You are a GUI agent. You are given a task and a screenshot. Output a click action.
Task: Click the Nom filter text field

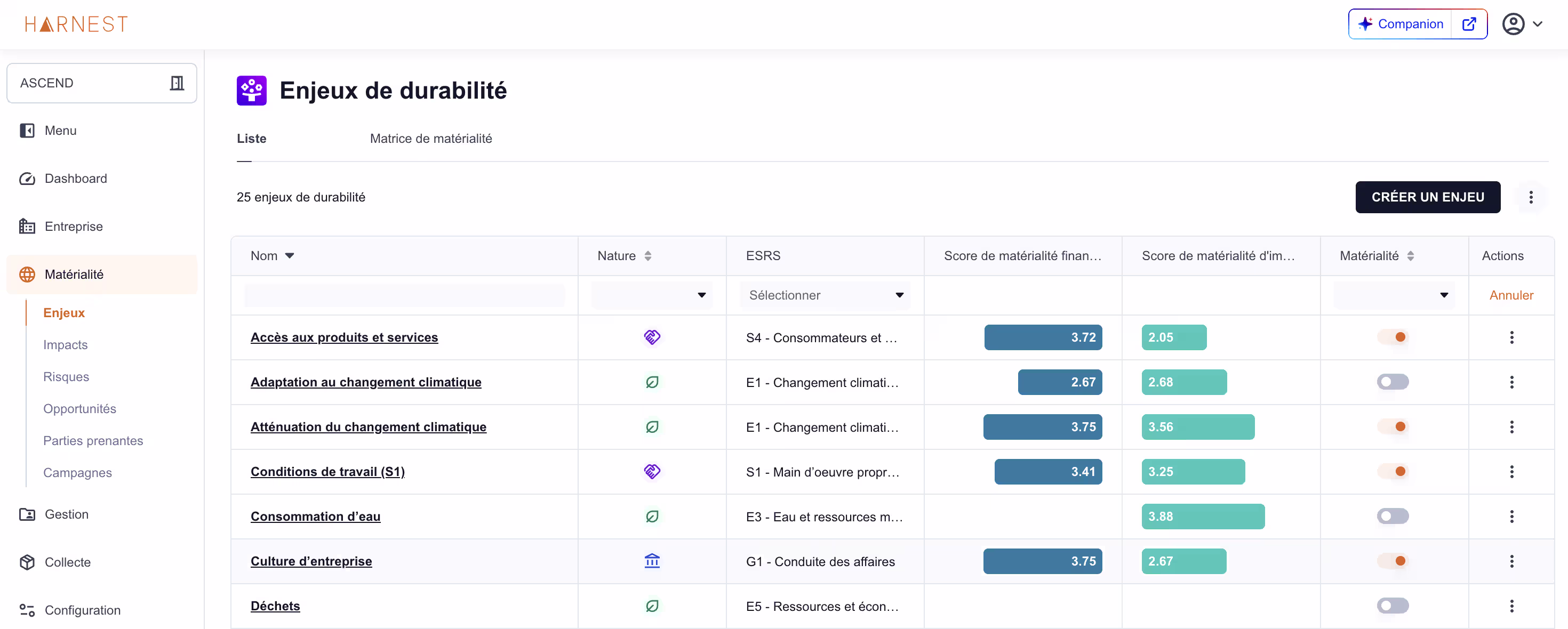(x=404, y=295)
